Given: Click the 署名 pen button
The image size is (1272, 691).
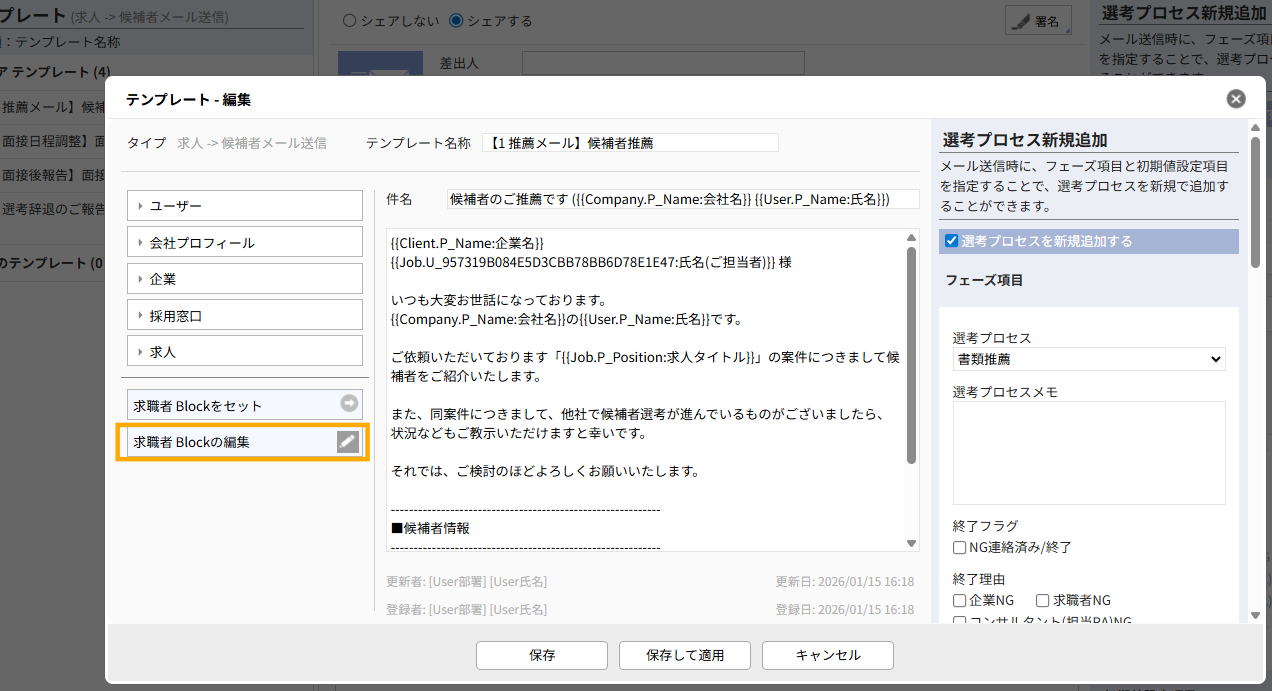Looking at the screenshot, I should click(1038, 21).
